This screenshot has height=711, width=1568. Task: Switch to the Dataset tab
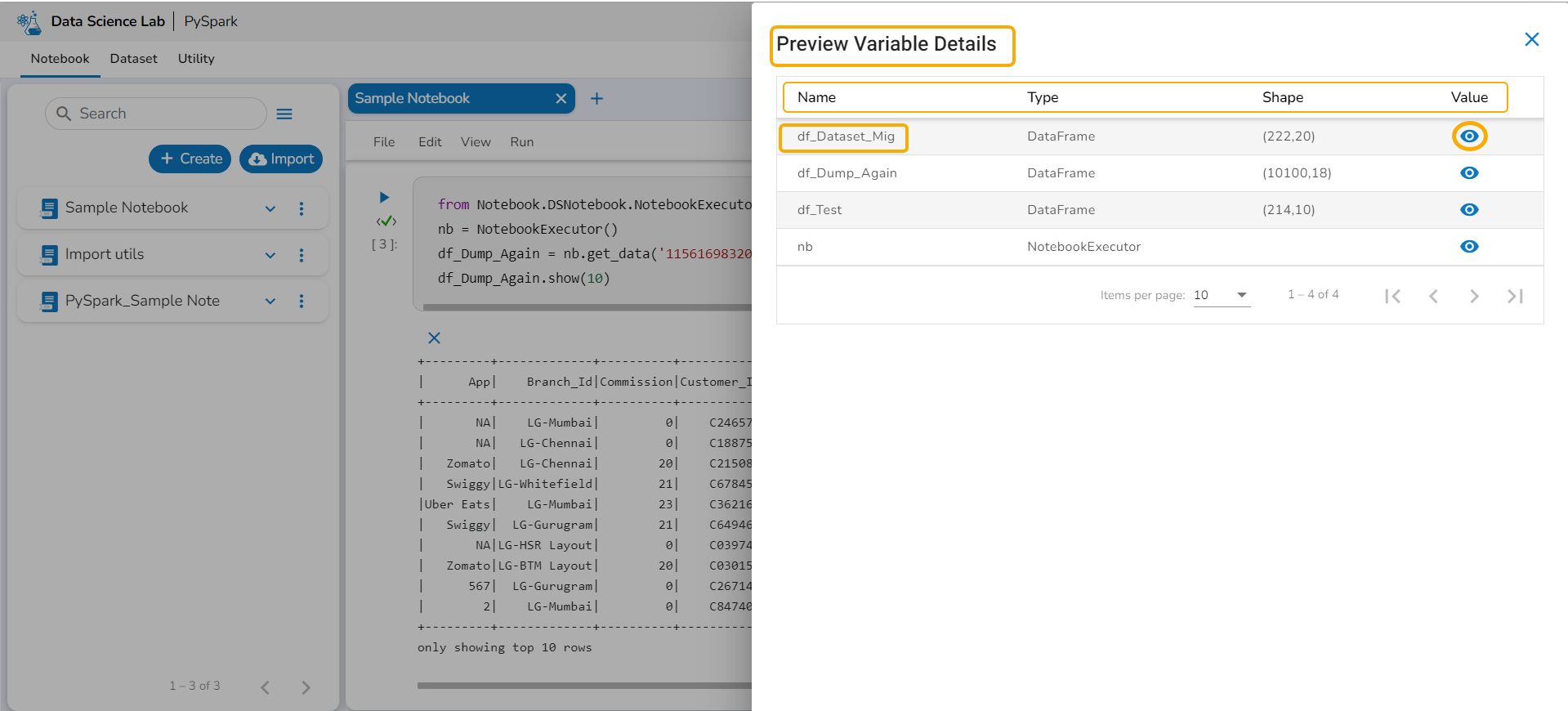134,59
